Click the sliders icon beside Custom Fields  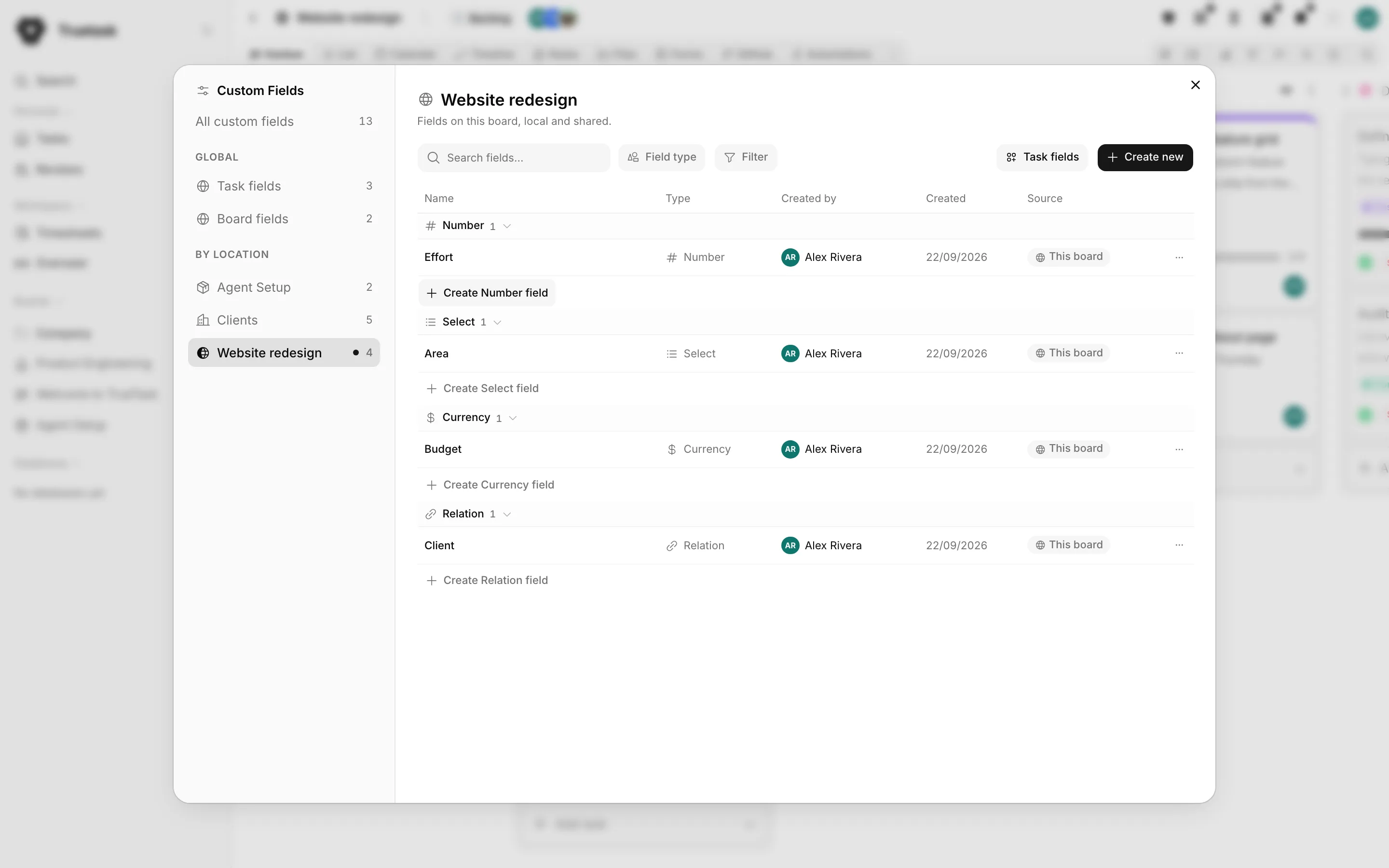[203, 91]
